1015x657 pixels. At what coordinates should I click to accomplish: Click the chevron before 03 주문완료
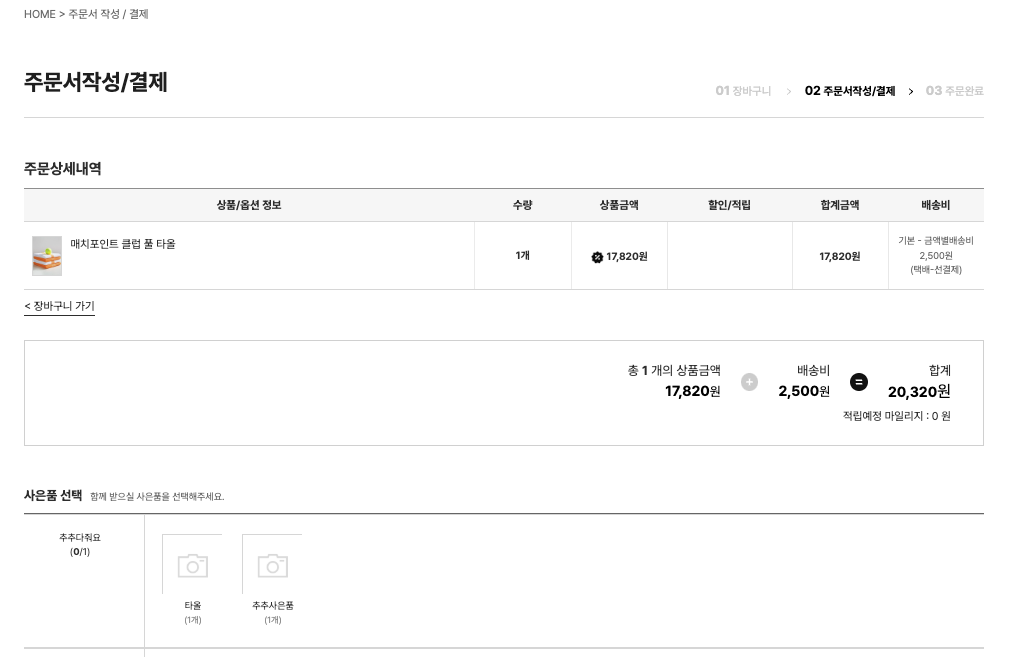(910, 91)
